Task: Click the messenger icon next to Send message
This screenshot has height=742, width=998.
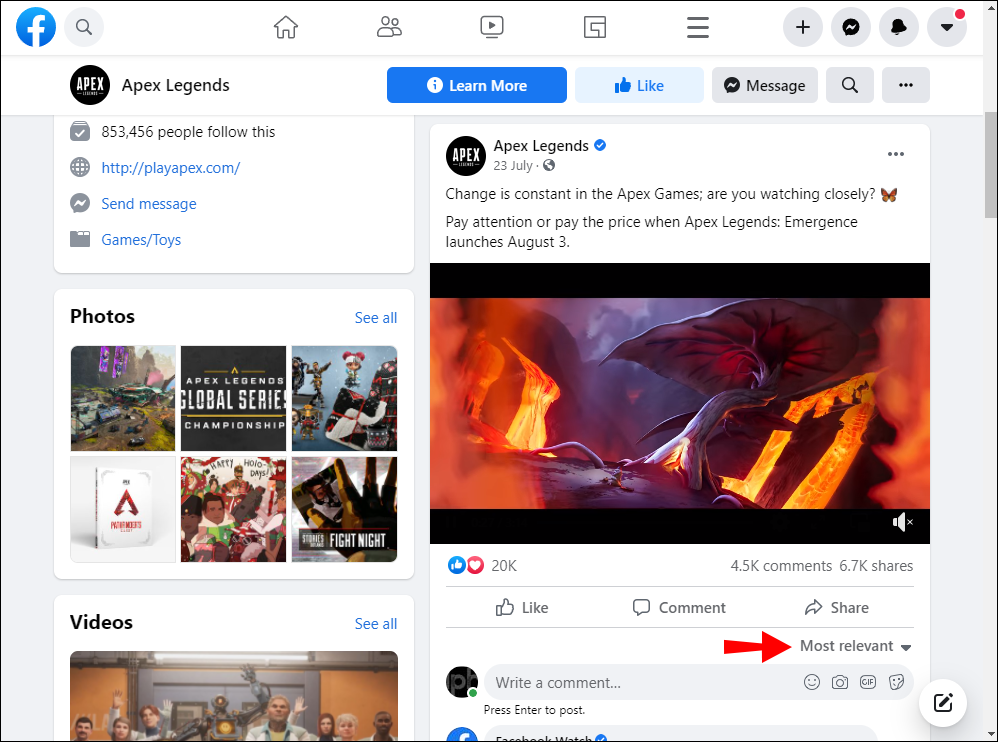Action: (80, 204)
